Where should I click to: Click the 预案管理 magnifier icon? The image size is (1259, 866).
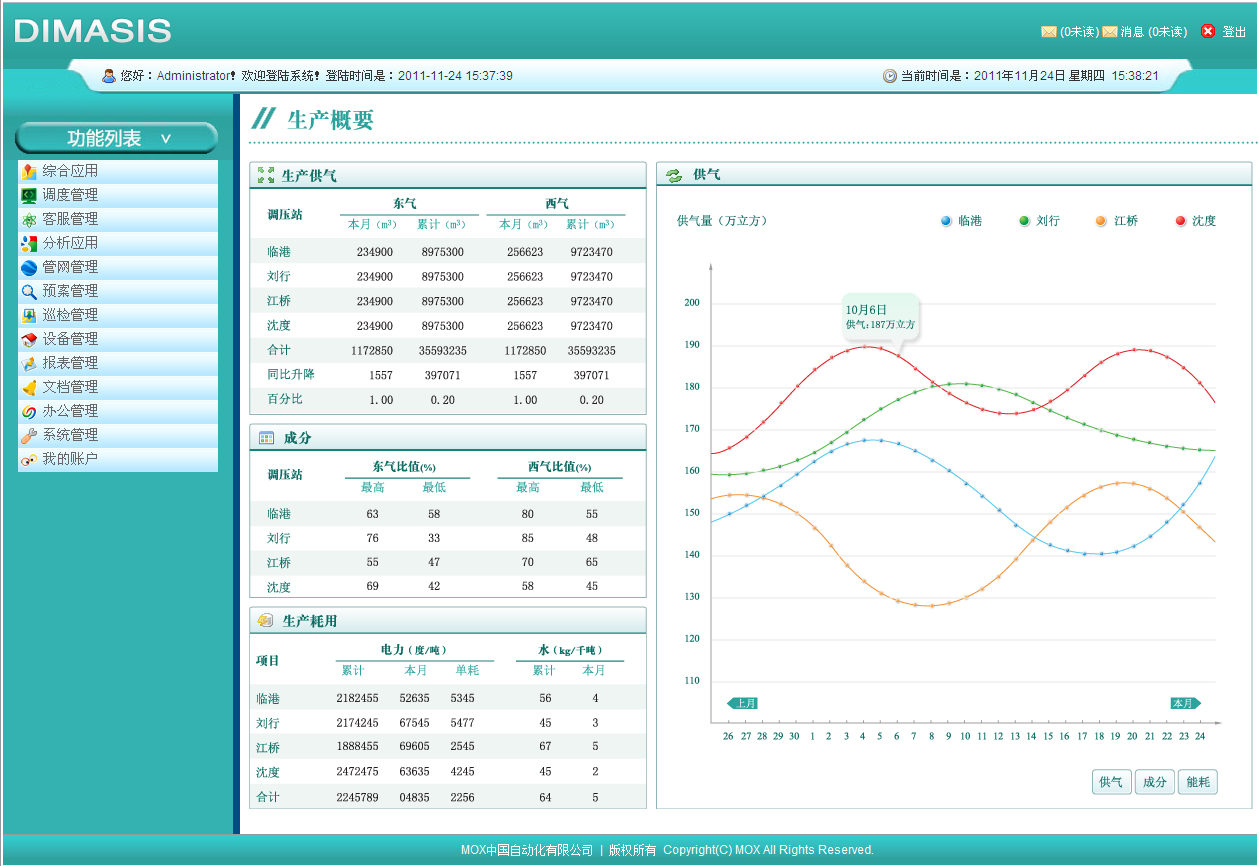(29, 291)
